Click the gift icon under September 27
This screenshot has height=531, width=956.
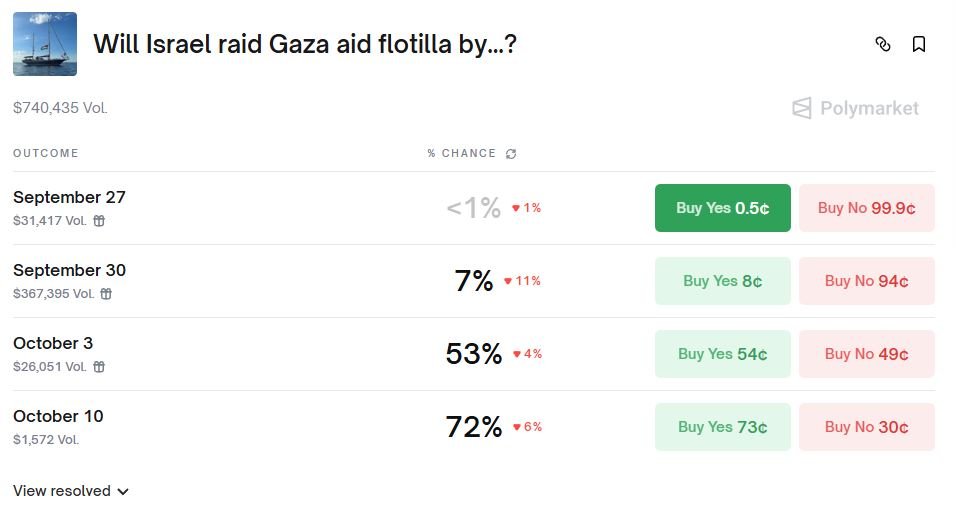99,221
